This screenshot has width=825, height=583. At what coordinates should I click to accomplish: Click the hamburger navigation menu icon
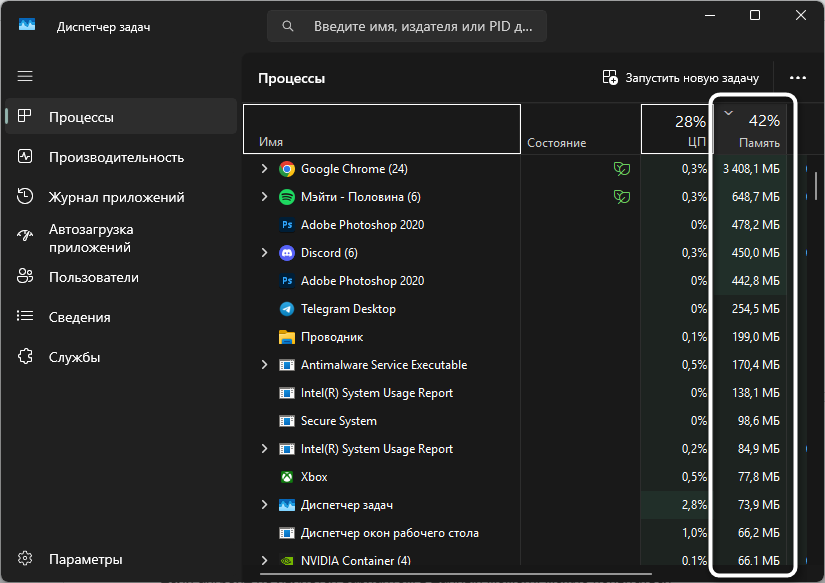pyautogui.click(x=25, y=76)
